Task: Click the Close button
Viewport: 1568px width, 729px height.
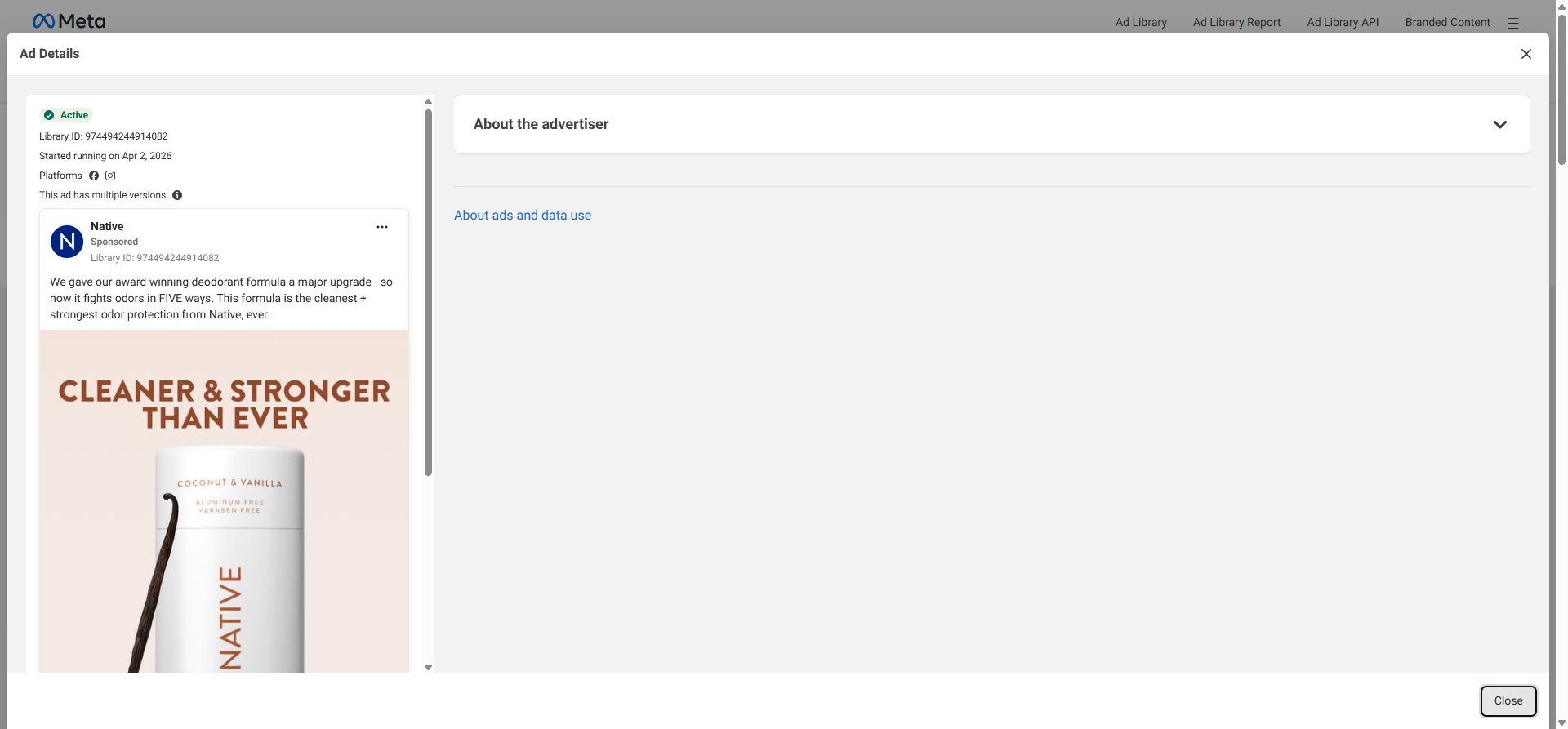Action: tap(1508, 700)
